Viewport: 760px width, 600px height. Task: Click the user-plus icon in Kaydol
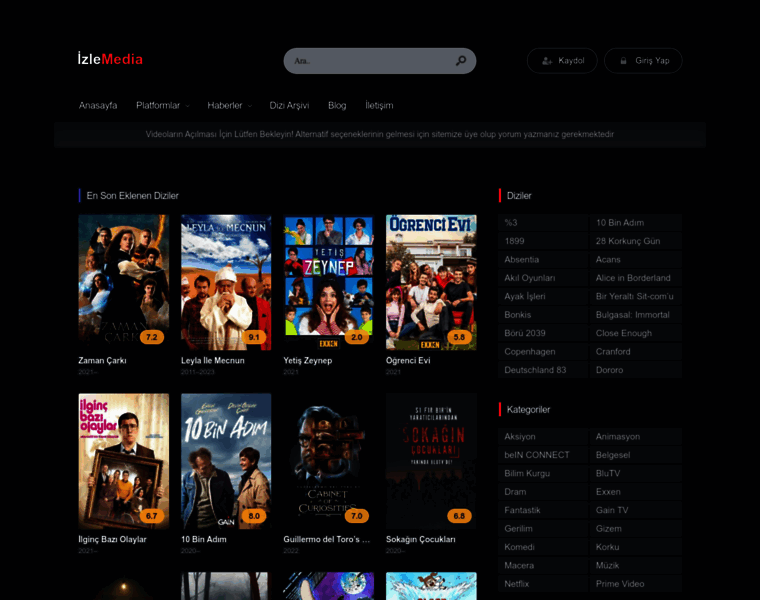547,61
